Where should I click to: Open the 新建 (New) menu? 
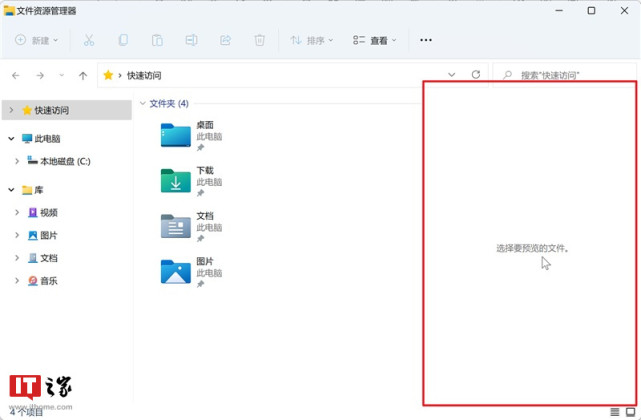pos(36,40)
